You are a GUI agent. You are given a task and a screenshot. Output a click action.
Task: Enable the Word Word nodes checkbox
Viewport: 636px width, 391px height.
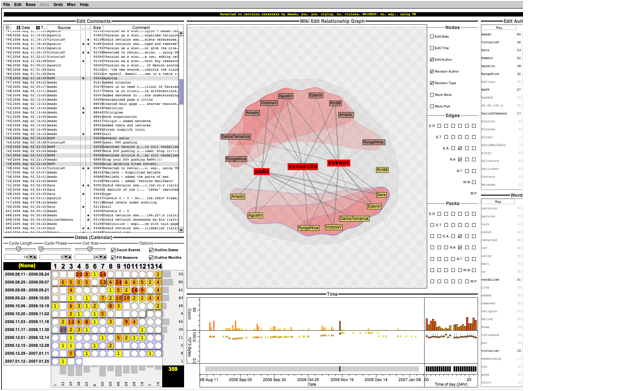pyautogui.click(x=432, y=95)
